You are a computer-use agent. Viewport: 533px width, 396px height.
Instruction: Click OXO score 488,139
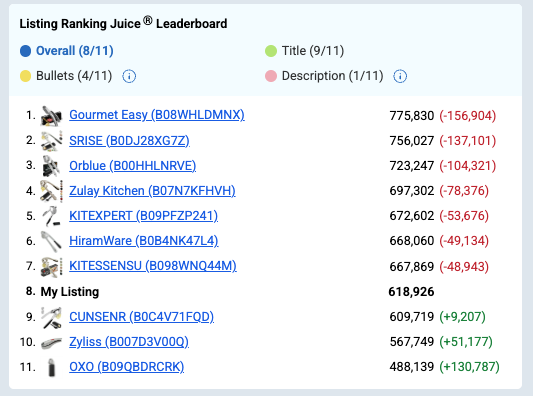tap(412, 367)
